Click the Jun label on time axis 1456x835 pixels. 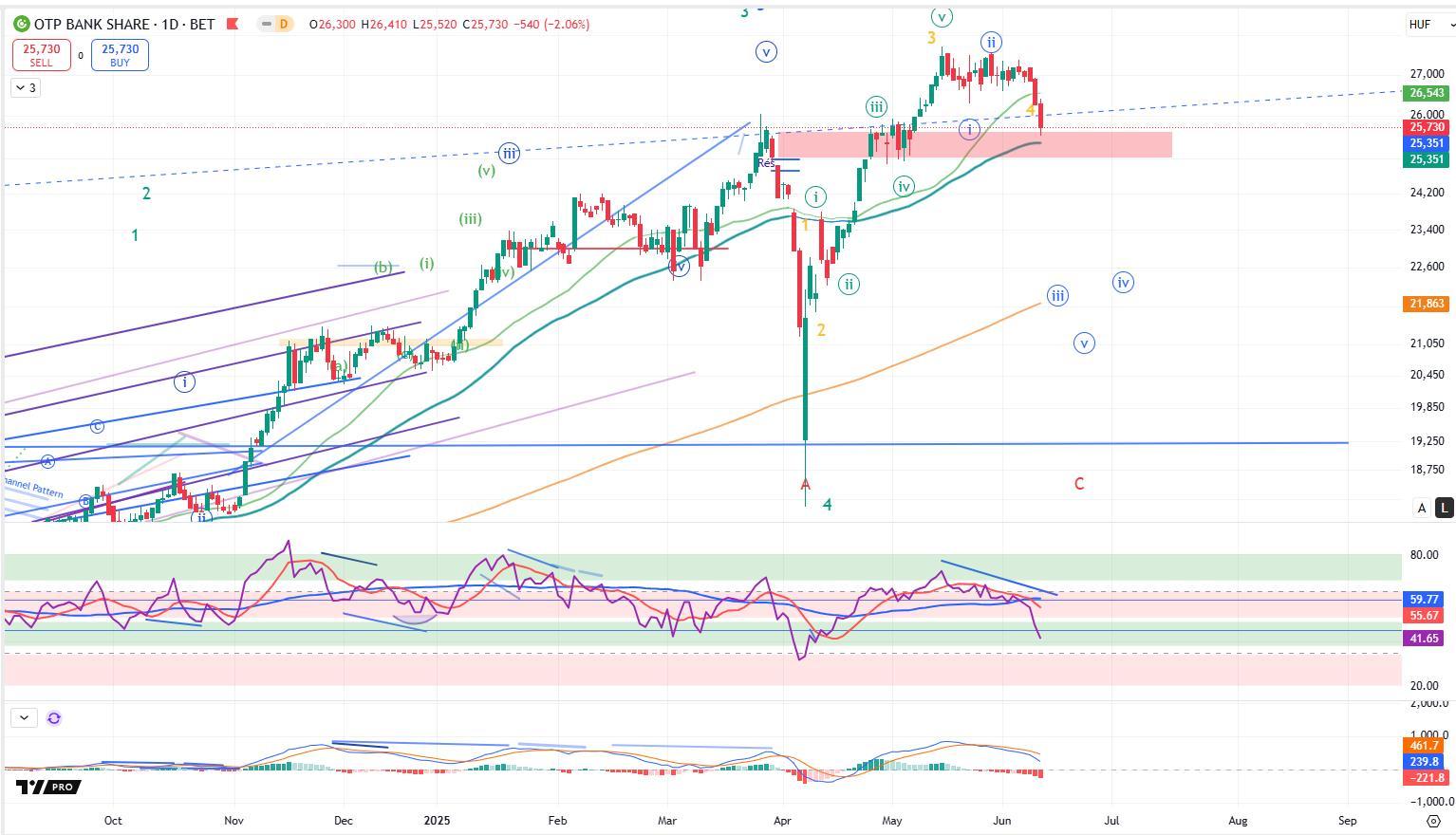[1002, 821]
